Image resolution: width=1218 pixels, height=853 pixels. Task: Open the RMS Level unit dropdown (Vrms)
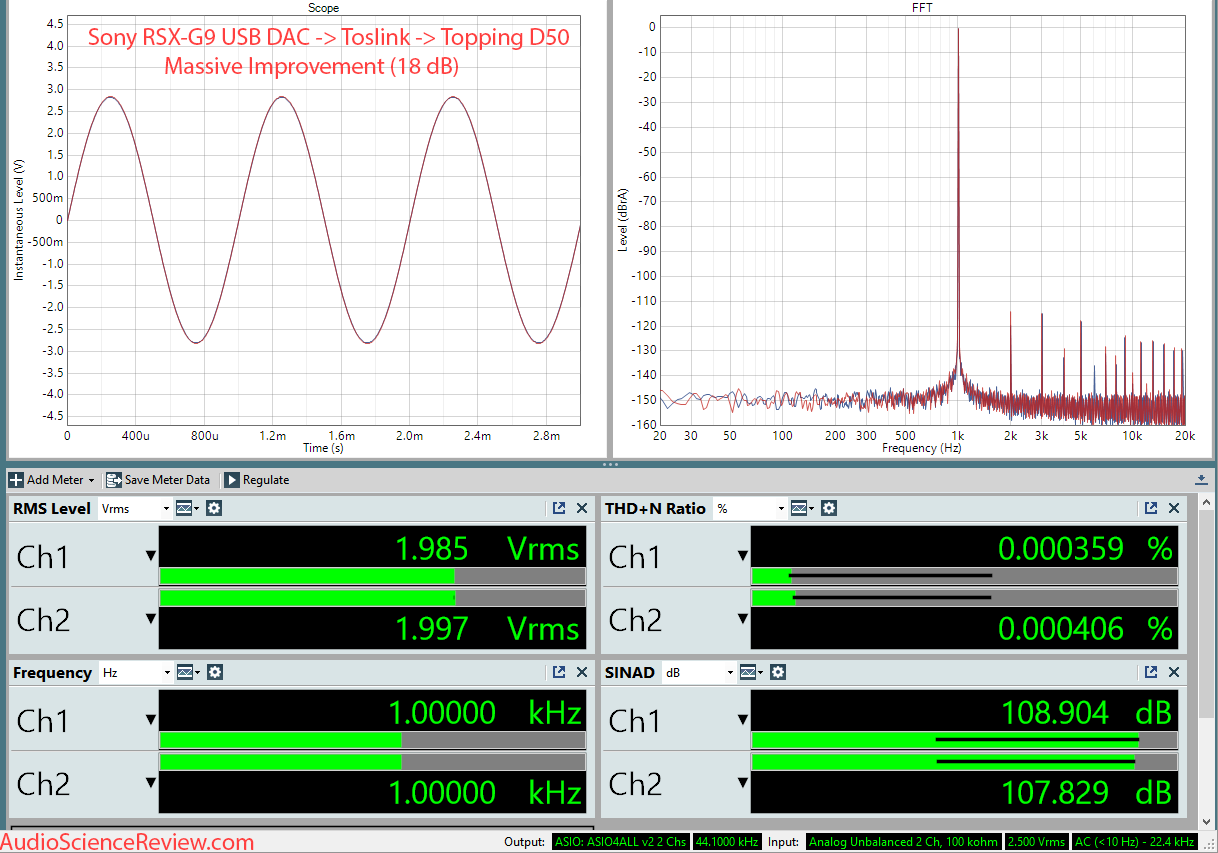(135, 509)
